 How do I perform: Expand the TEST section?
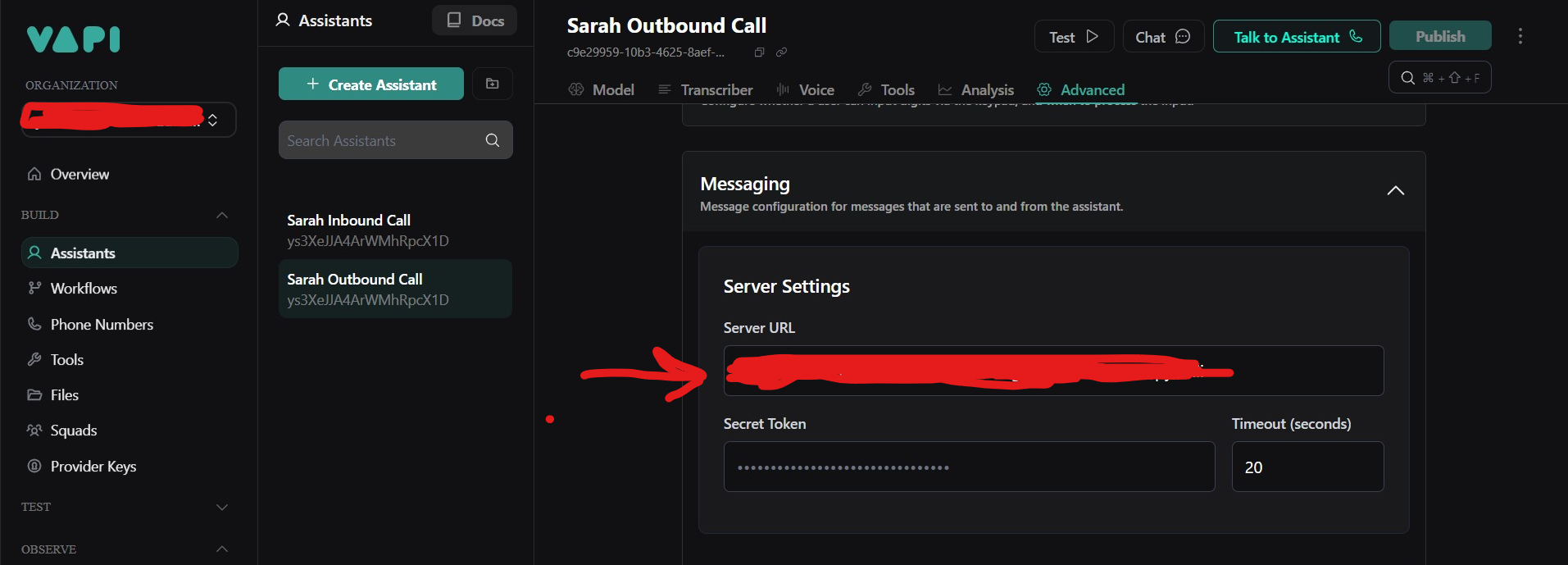tap(221, 508)
